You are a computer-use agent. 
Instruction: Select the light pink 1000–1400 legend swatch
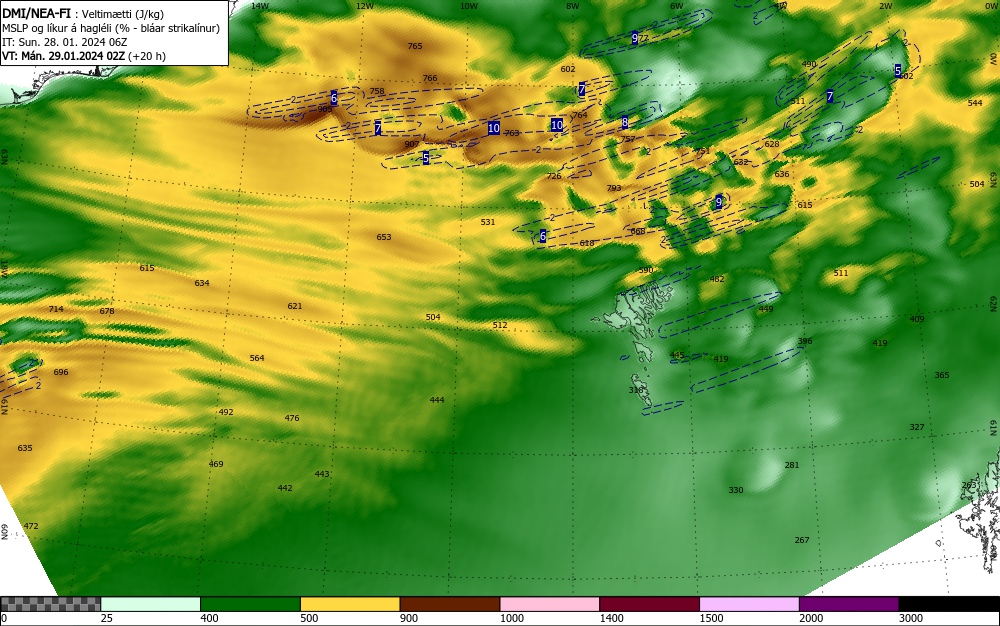pos(550,604)
